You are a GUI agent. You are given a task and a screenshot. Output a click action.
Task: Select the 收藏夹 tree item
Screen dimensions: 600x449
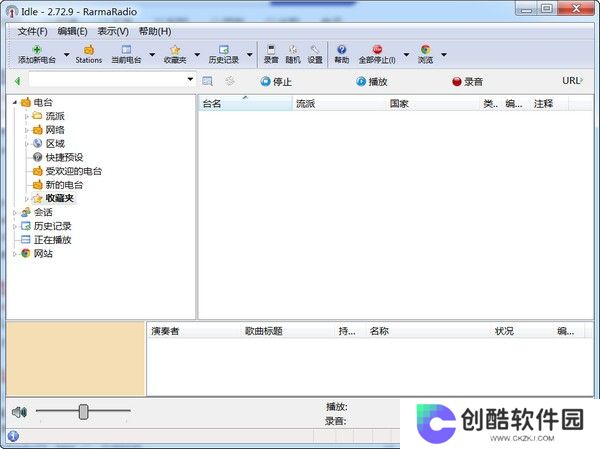coord(60,198)
